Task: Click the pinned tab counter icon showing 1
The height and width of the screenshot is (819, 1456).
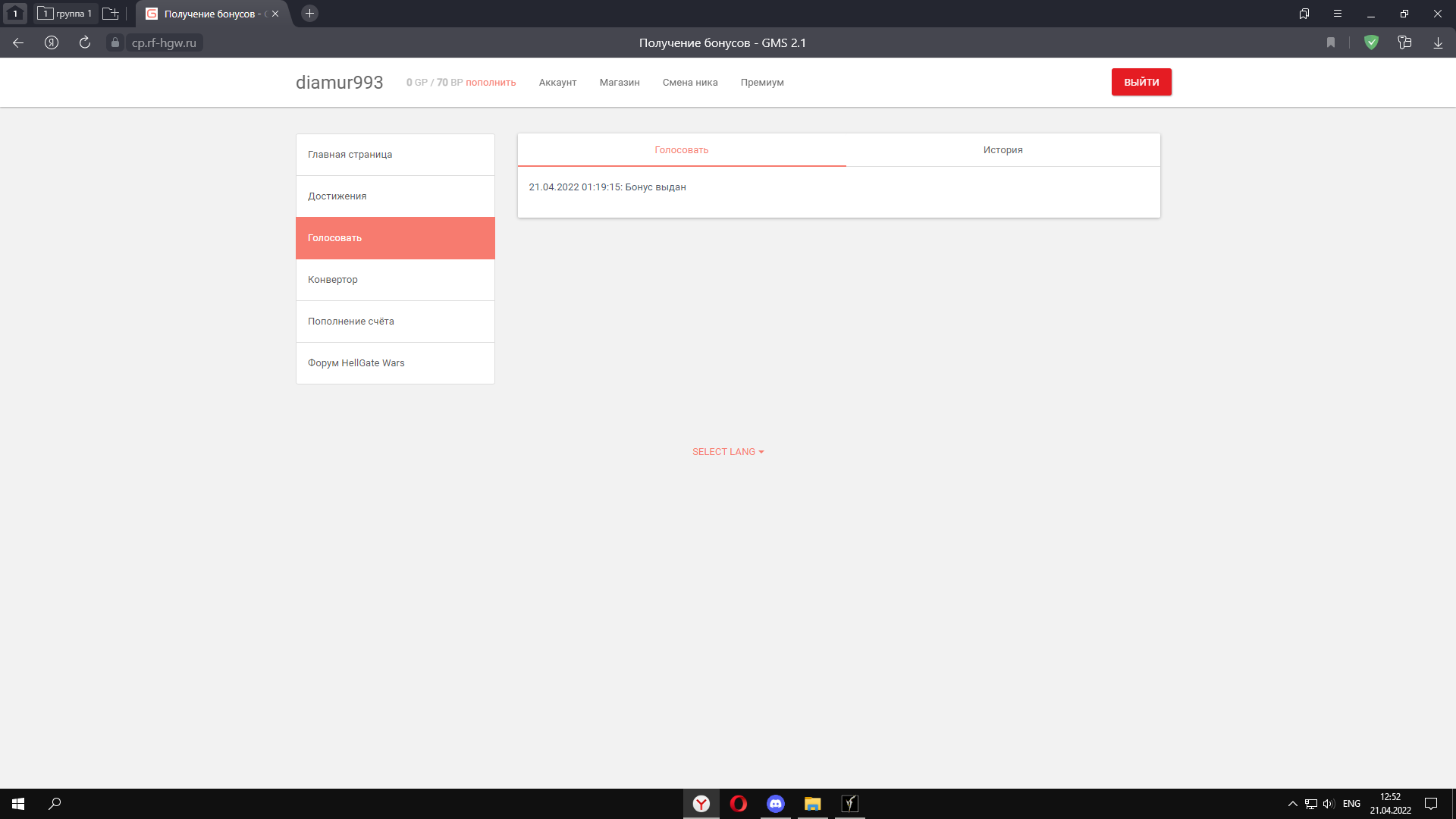Action: [x=15, y=14]
